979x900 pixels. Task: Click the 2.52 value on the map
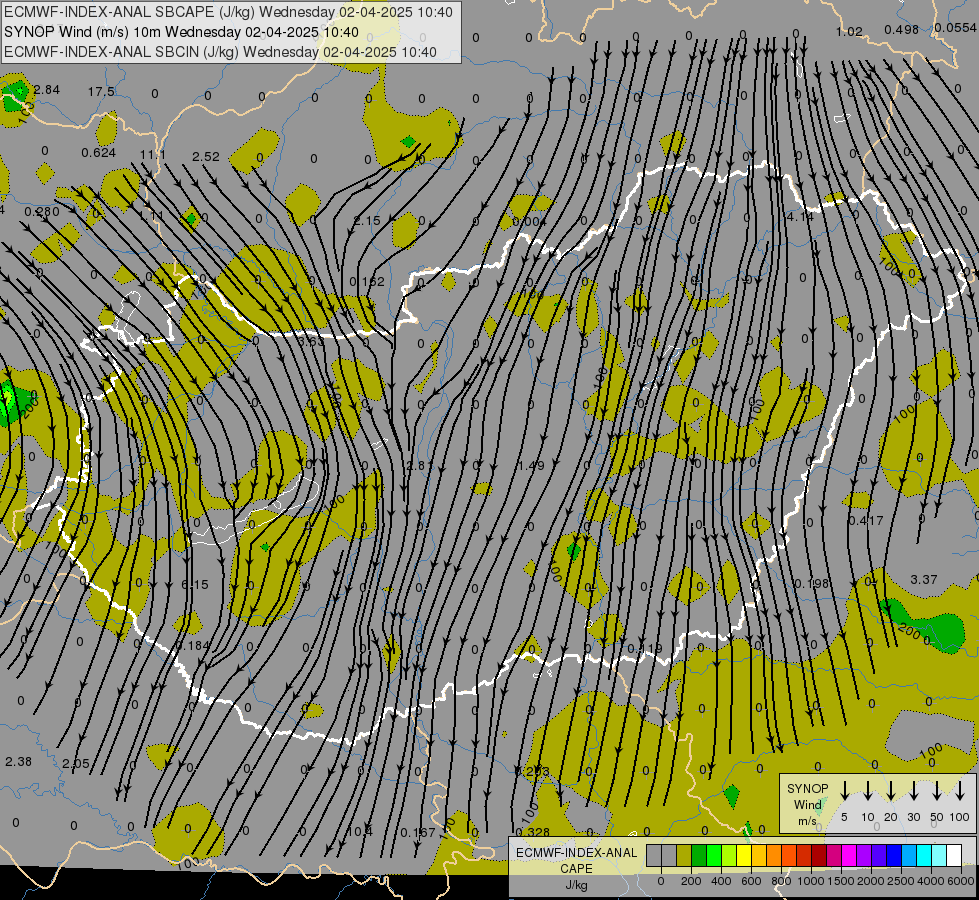click(205, 157)
